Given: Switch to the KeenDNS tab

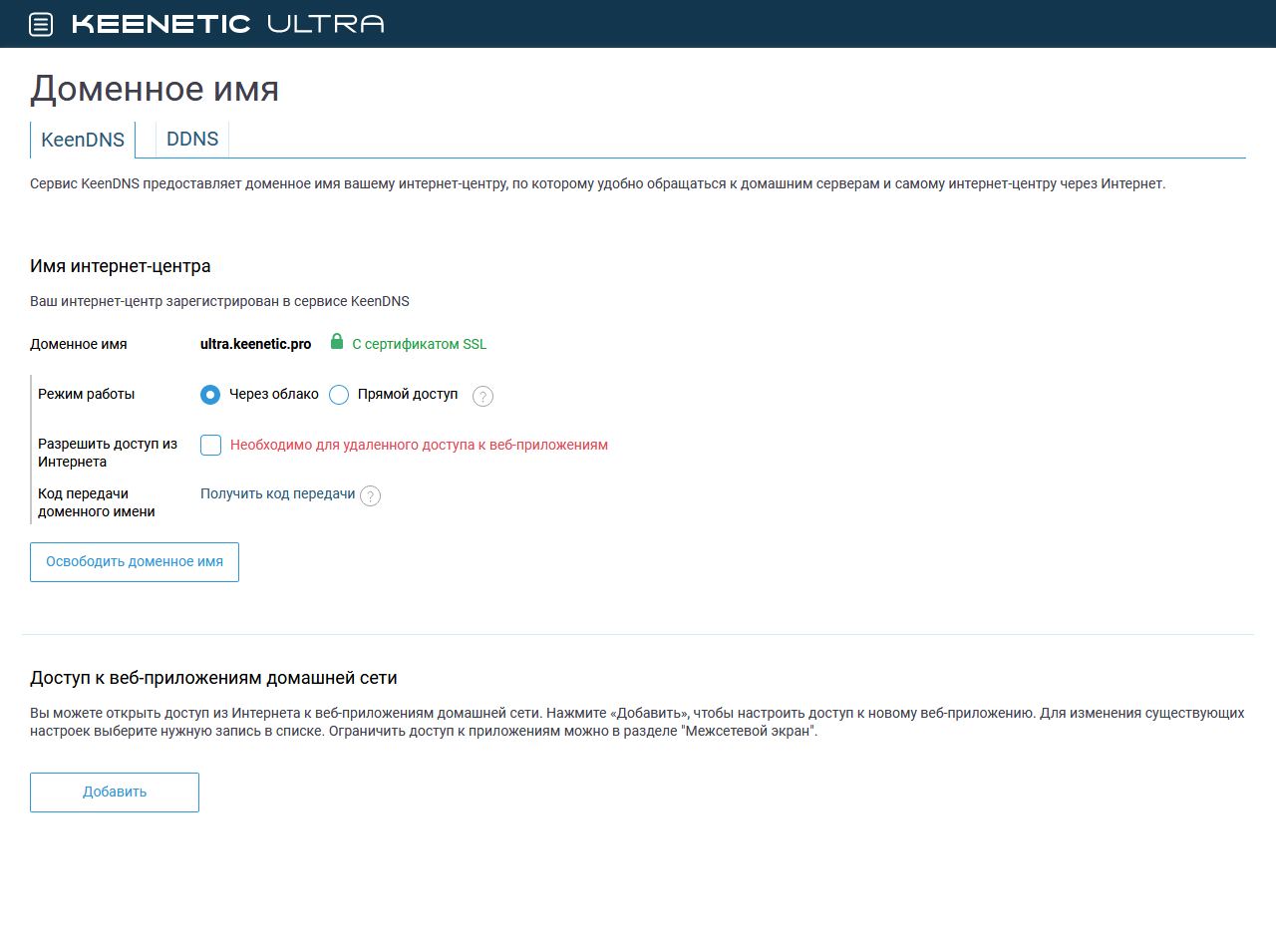Looking at the screenshot, I should [x=83, y=140].
